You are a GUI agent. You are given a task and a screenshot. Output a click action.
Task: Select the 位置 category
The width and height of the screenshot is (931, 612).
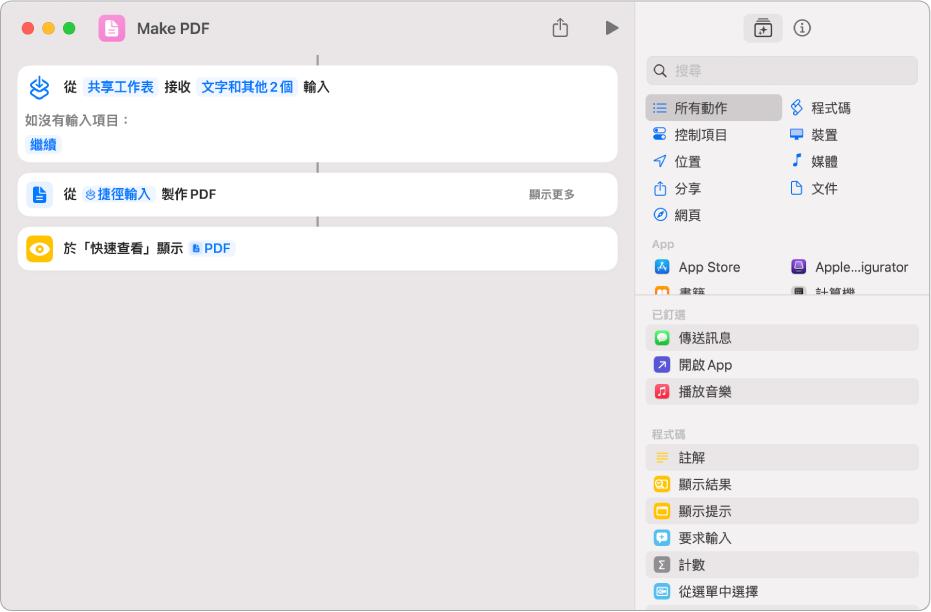677,161
